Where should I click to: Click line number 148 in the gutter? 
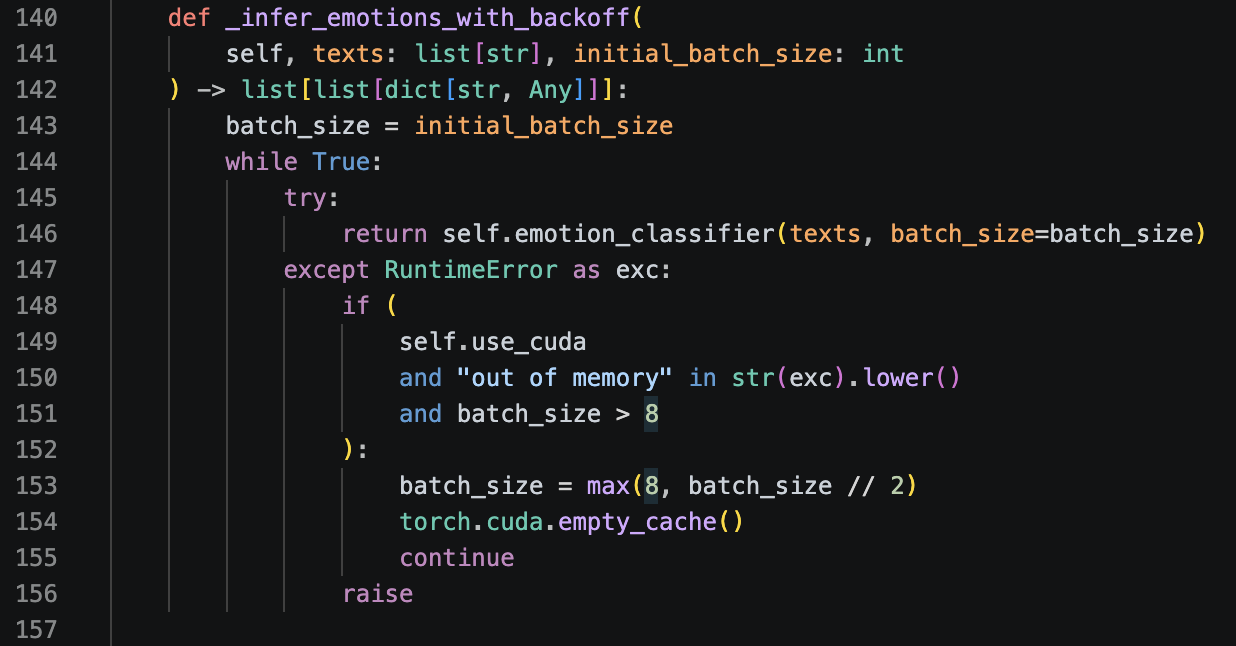click(37, 306)
